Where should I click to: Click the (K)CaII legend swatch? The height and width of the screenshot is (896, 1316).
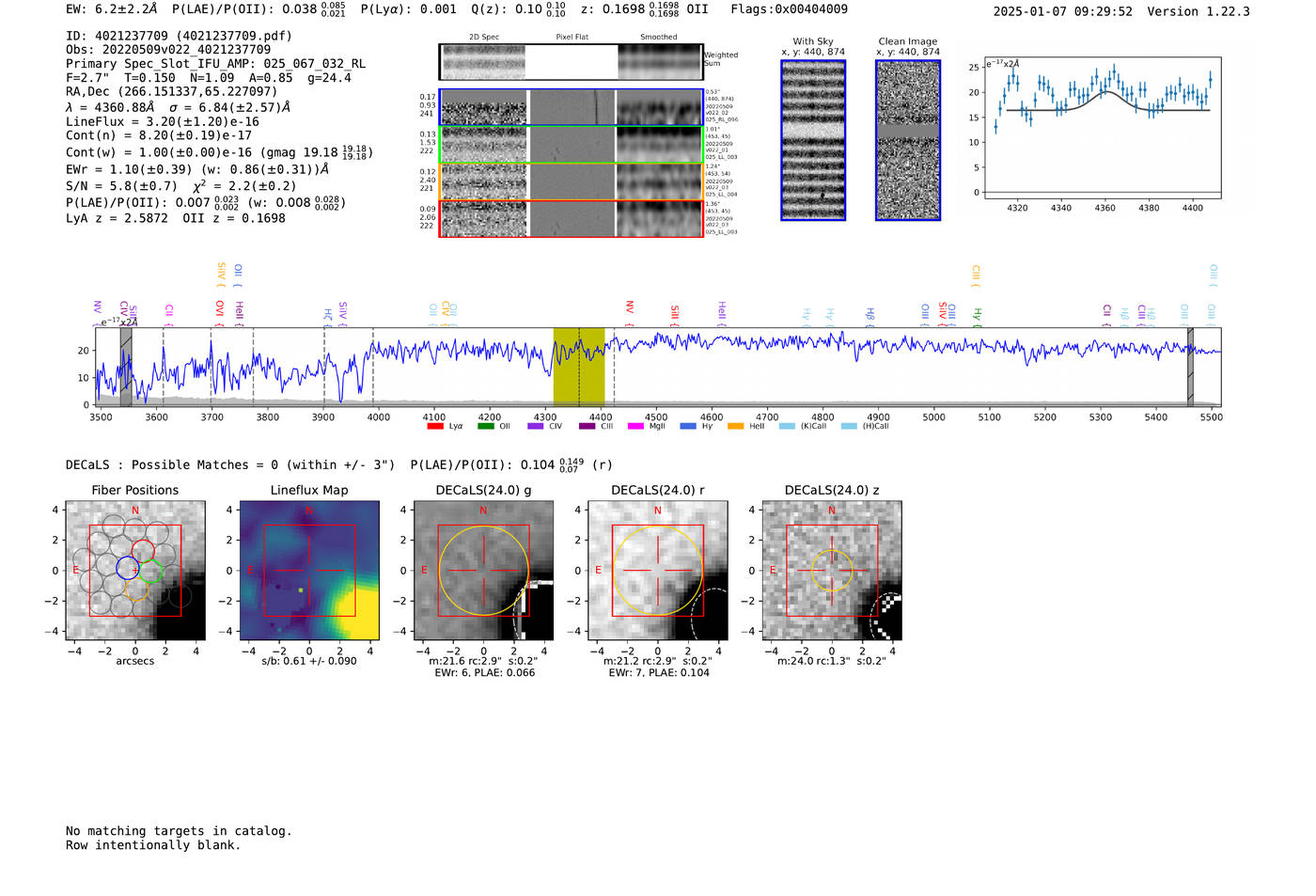tap(787, 426)
